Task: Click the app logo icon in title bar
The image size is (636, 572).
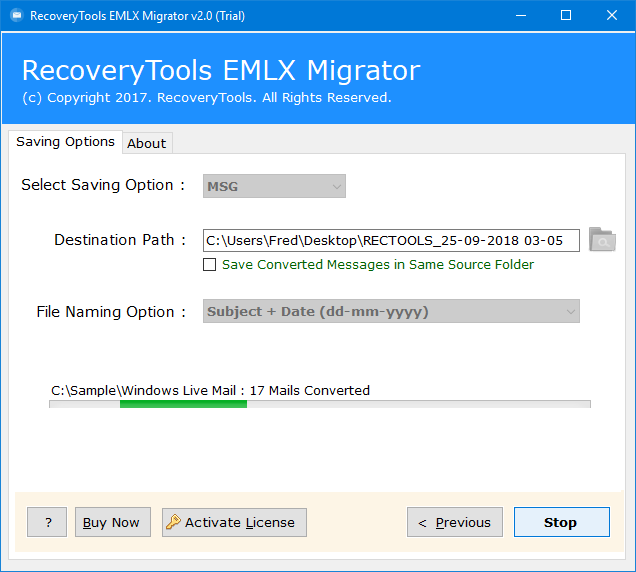Action: (x=17, y=15)
